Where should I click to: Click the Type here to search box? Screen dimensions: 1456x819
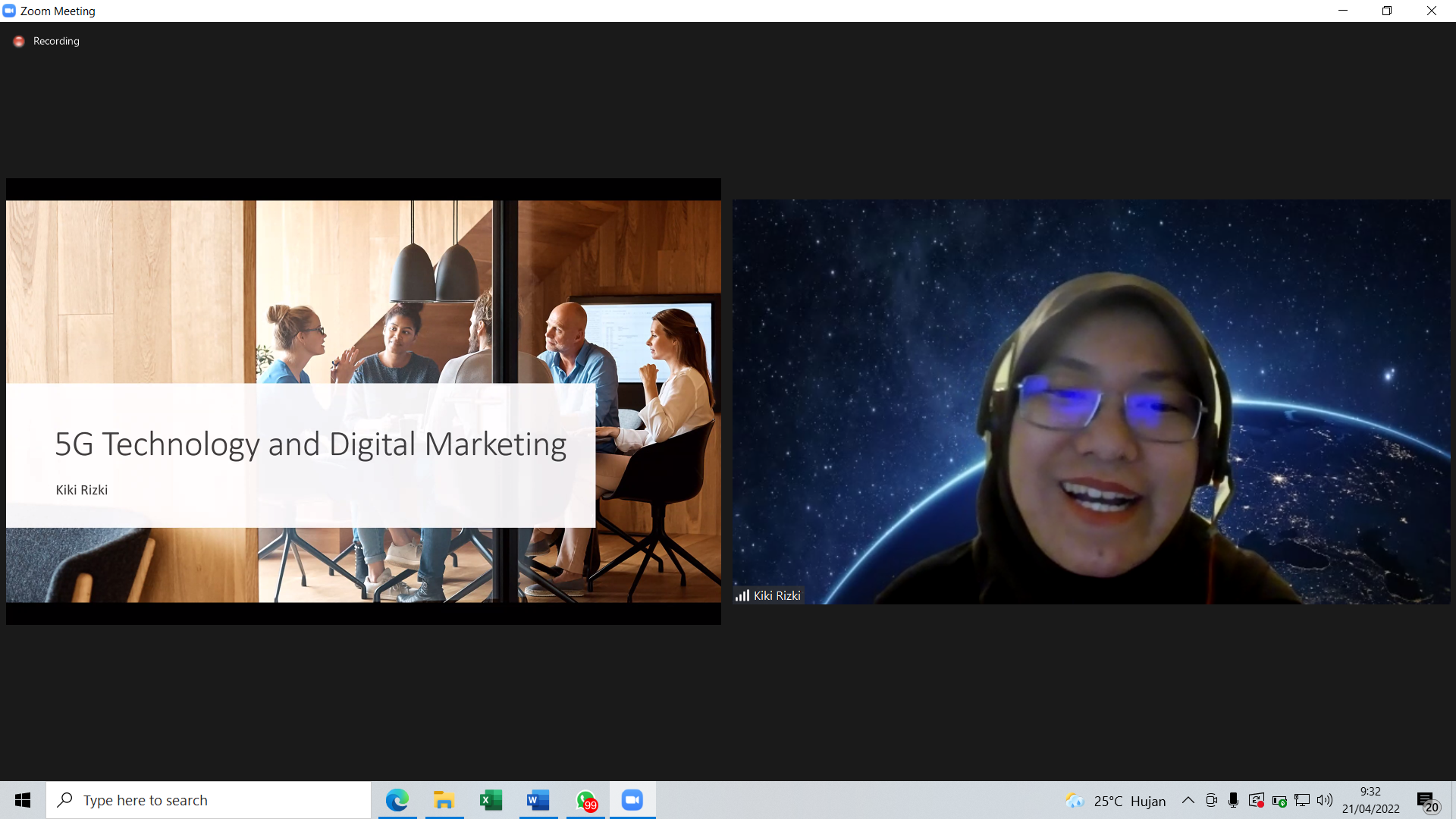pyautogui.click(x=209, y=800)
